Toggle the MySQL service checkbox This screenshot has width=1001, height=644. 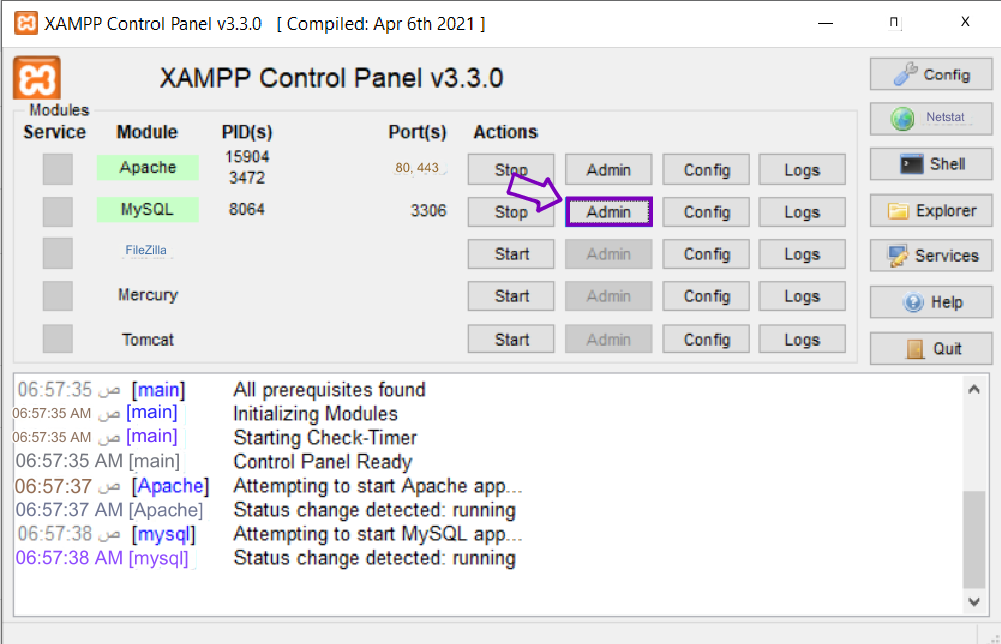pyautogui.click(x=57, y=211)
